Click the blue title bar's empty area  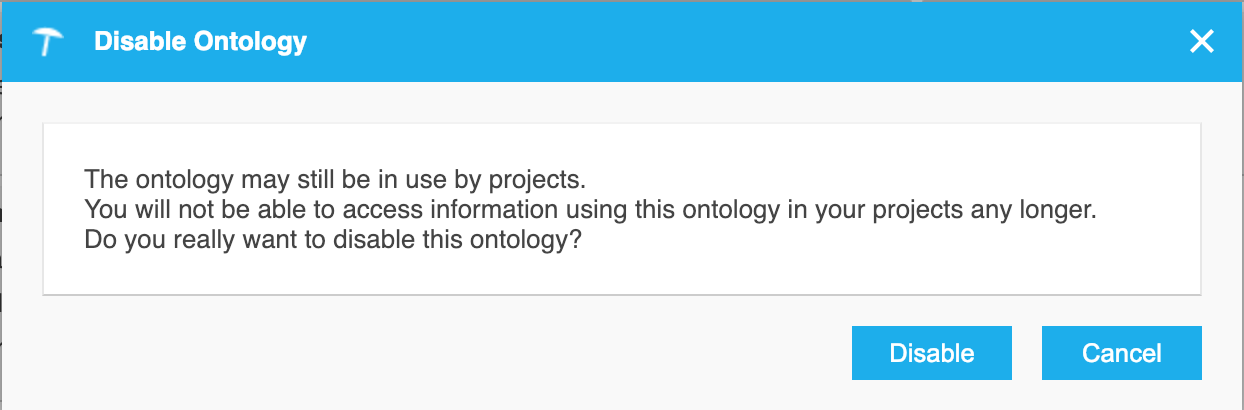click(700, 42)
